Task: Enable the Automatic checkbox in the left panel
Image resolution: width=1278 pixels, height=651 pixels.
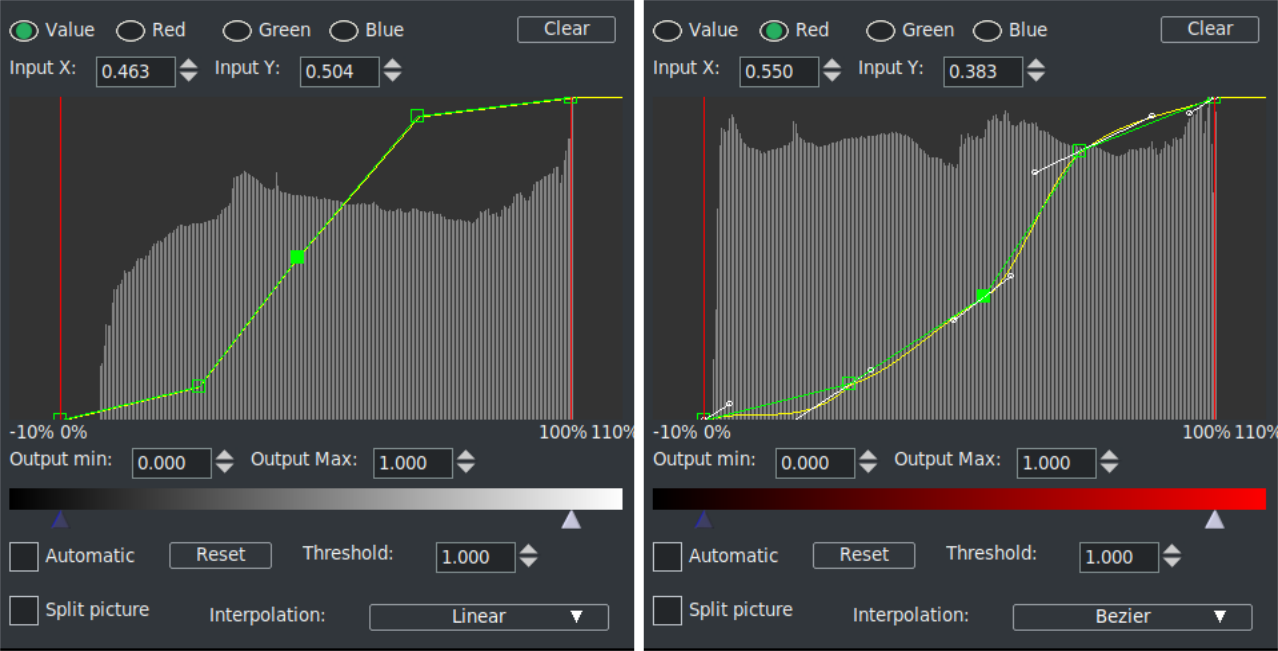Action: (x=23, y=557)
